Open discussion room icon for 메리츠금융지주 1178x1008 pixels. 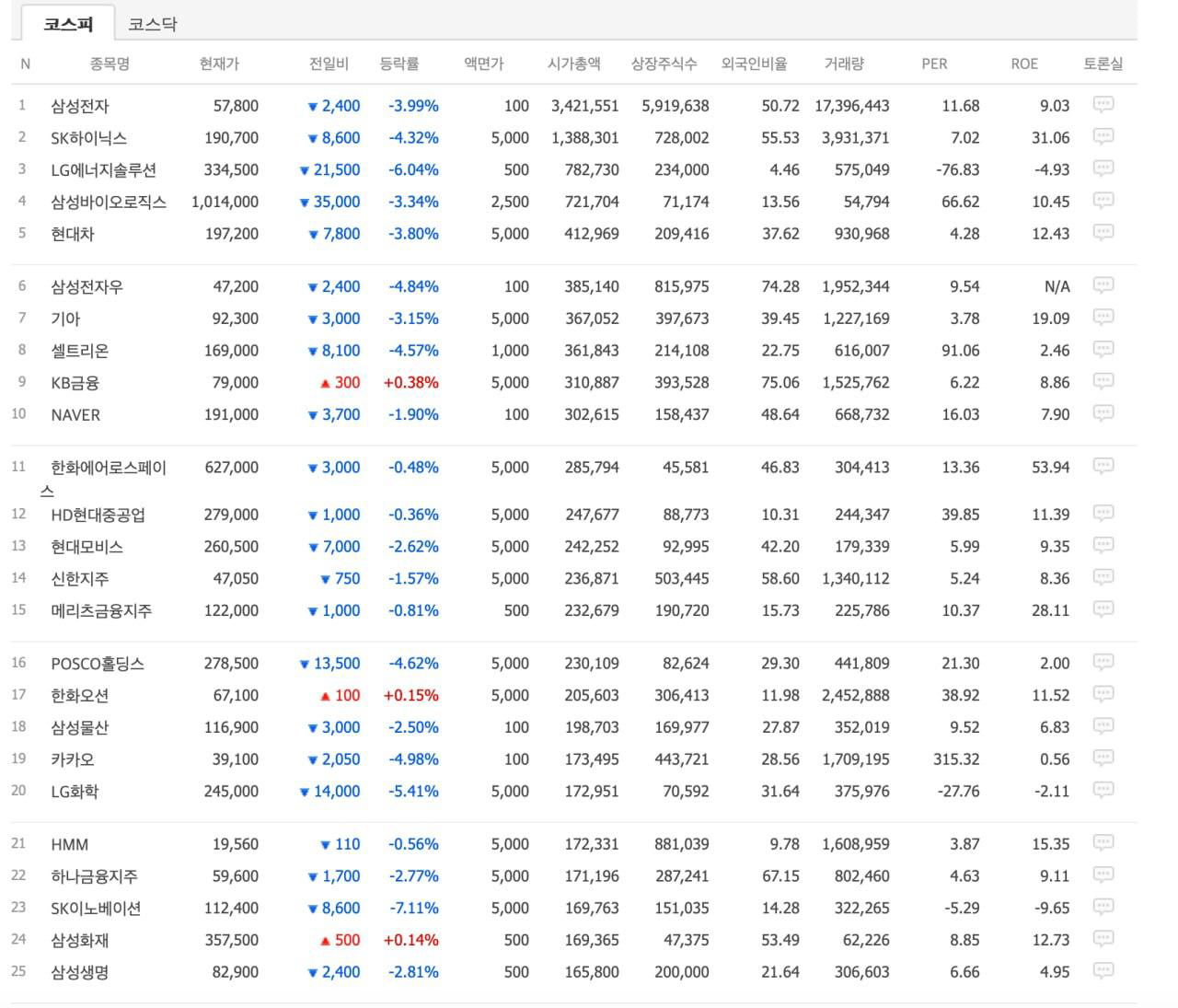[x=1103, y=608]
